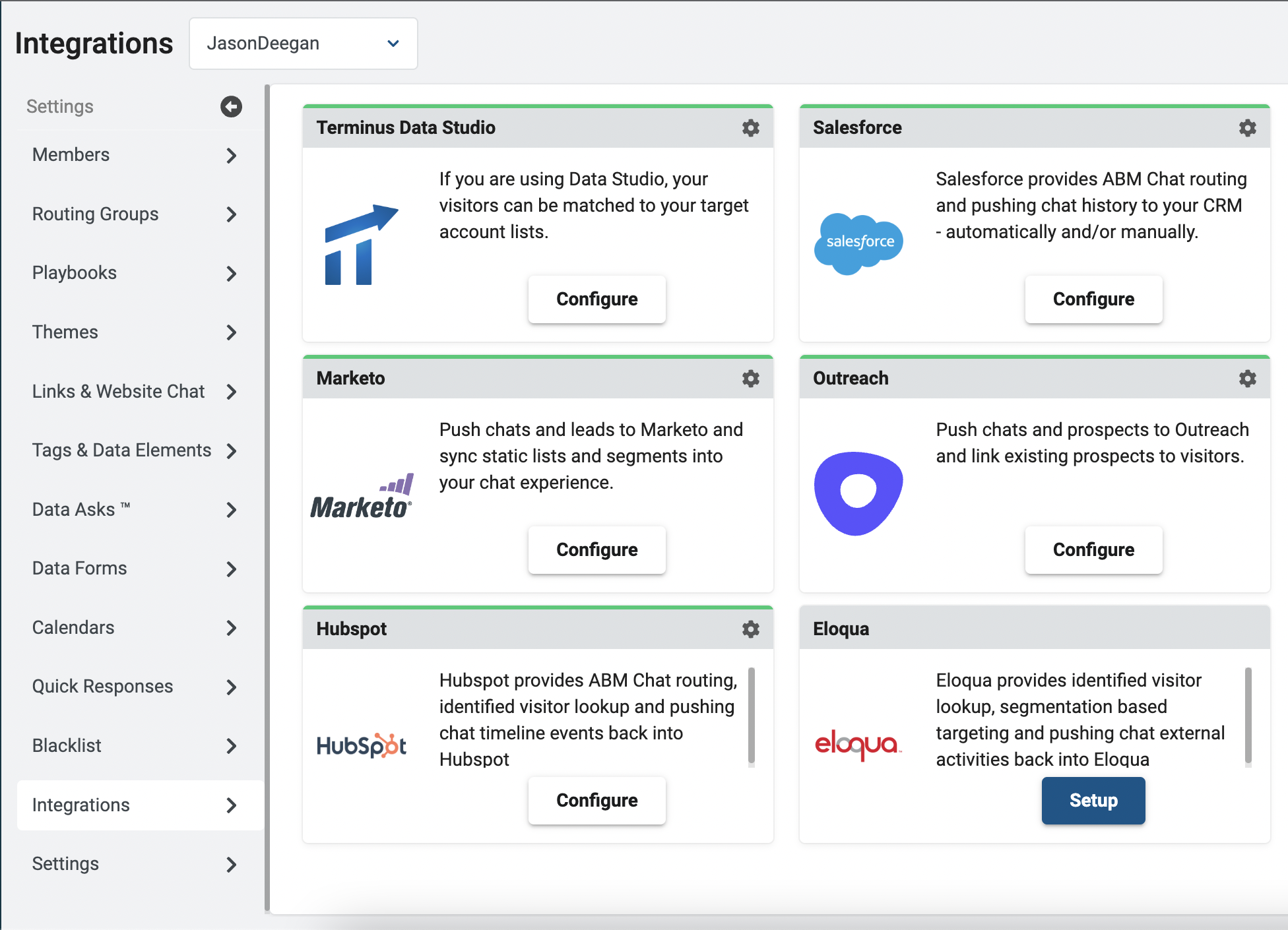Configure Terminus Data Studio integration
1288x930 pixels.
click(x=596, y=299)
